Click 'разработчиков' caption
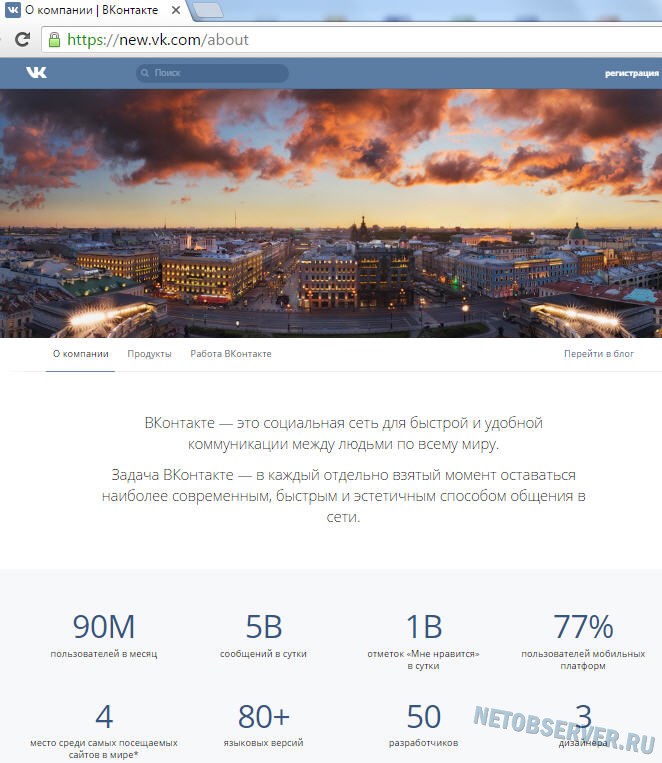662x763 pixels. point(423,744)
